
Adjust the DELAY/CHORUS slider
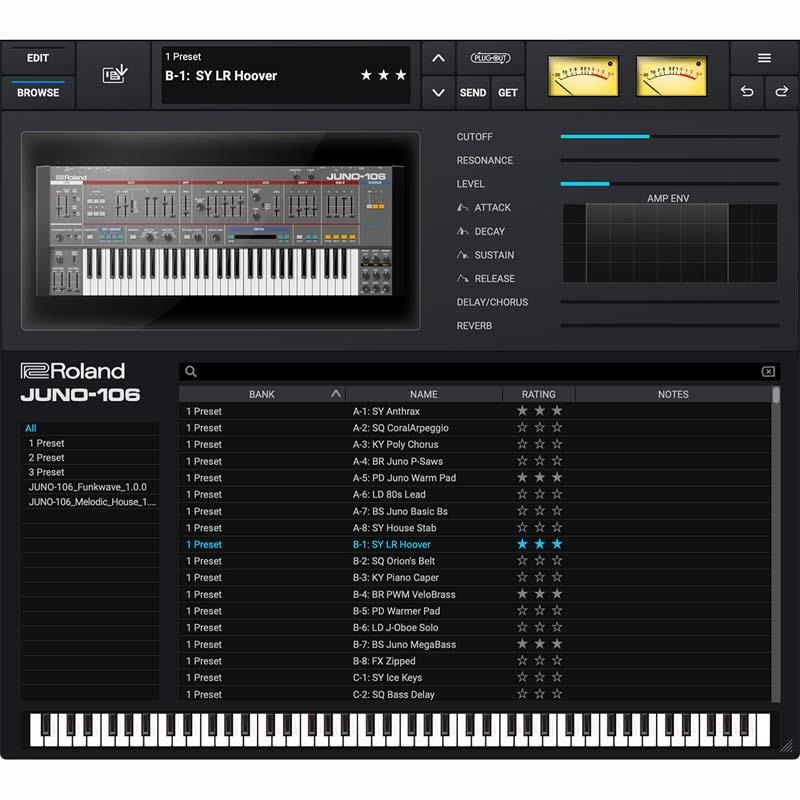tap(669, 302)
